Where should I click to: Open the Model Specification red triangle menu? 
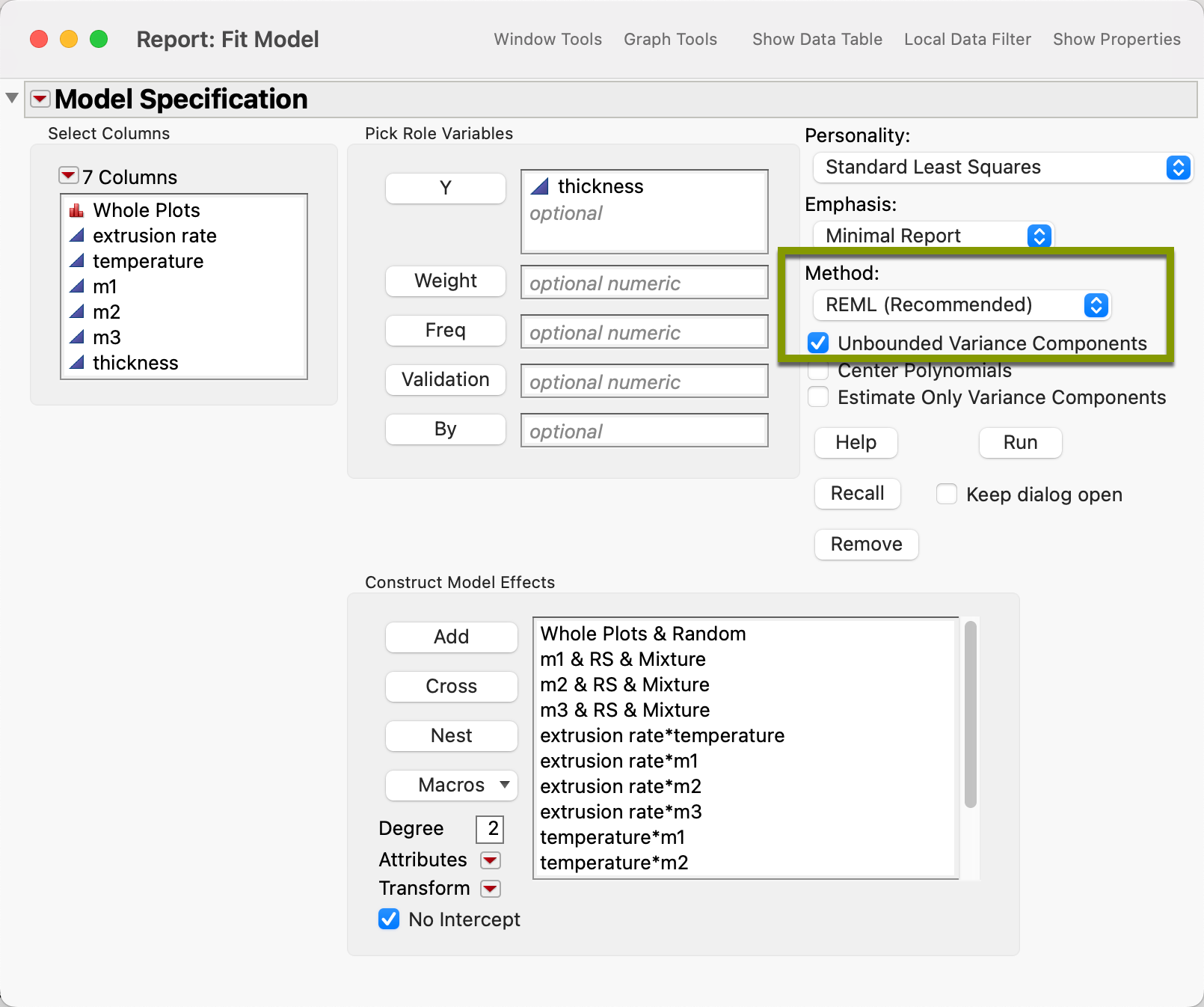[x=39, y=98]
